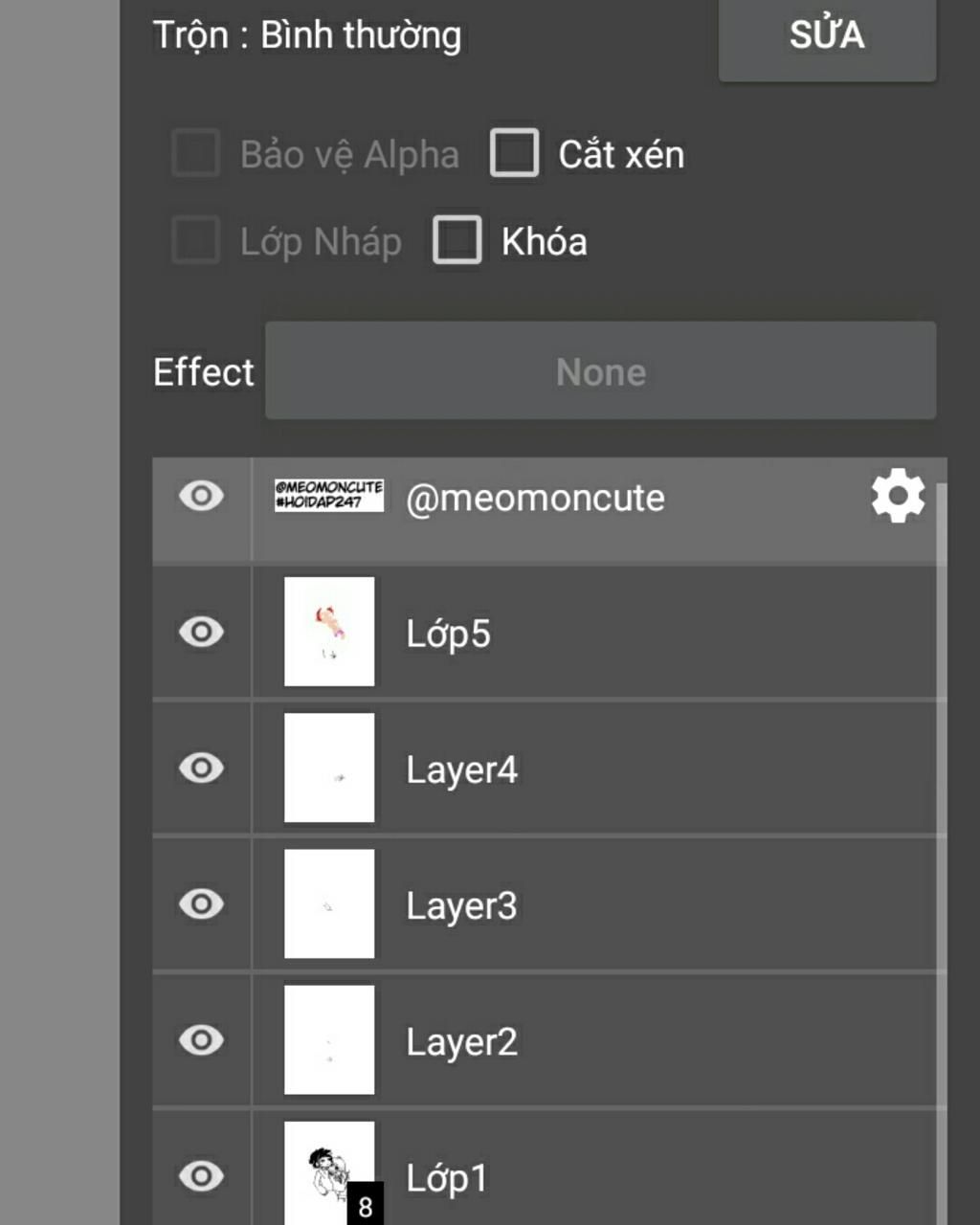Image resolution: width=980 pixels, height=1225 pixels.
Task: Hide the @meomoncute layer with eye icon
Action: [x=201, y=496]
